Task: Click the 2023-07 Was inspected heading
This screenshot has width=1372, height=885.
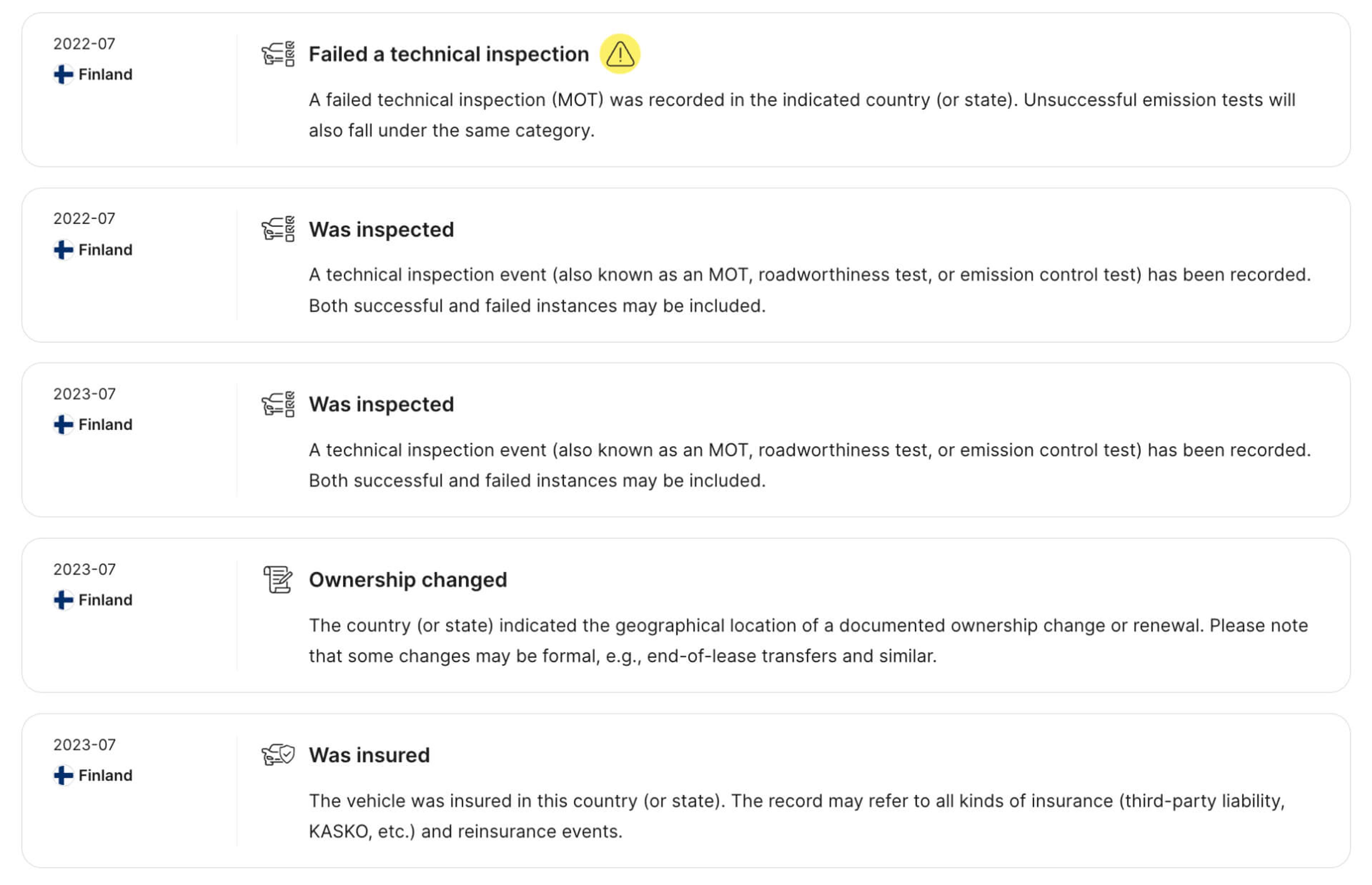Action: pyautogui.click(x=381, y=404)
